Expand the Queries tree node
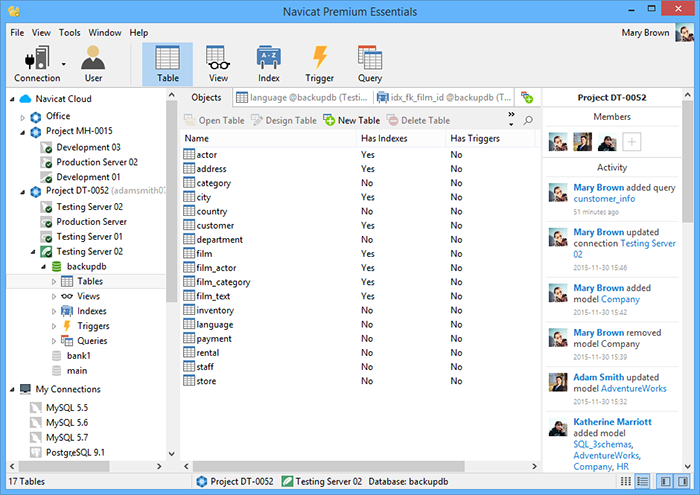Image resolution: width=700 pixels, height=495 pixels. (54, 341)
